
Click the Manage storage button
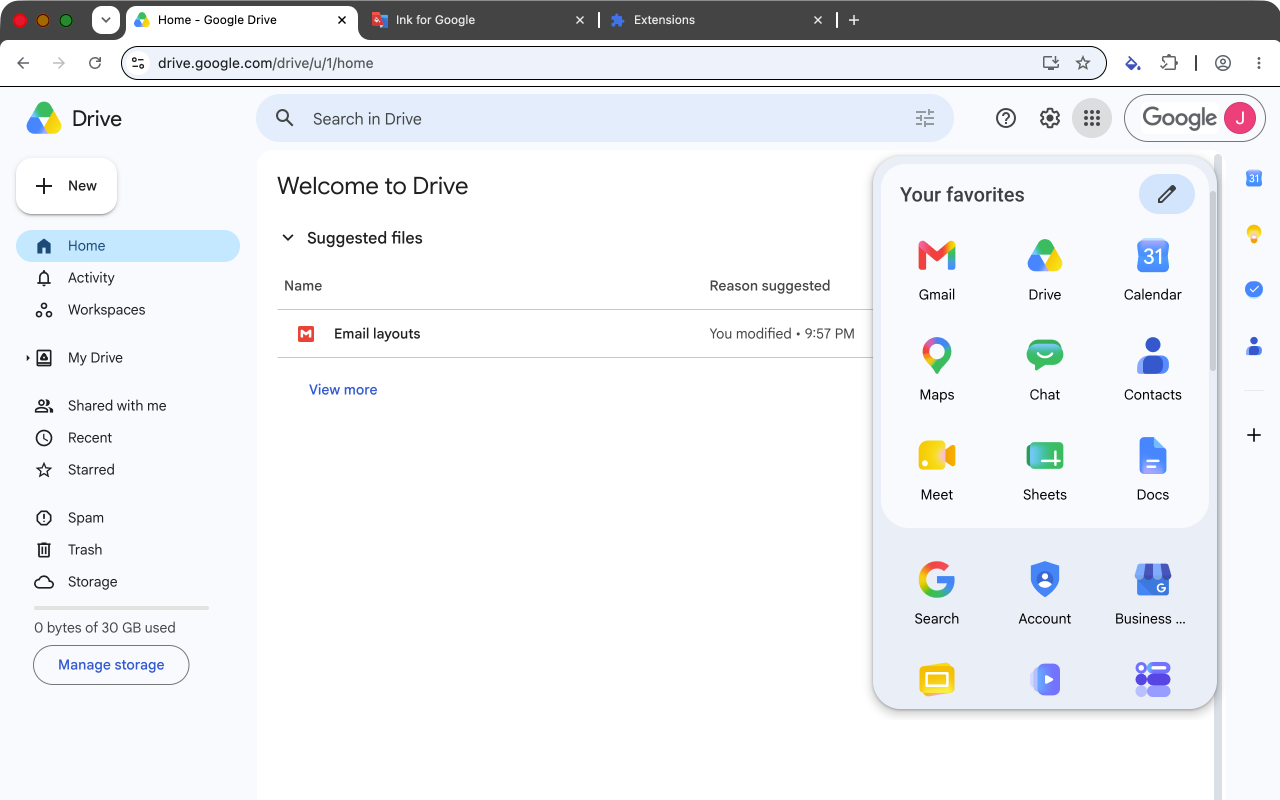(111, 665)
